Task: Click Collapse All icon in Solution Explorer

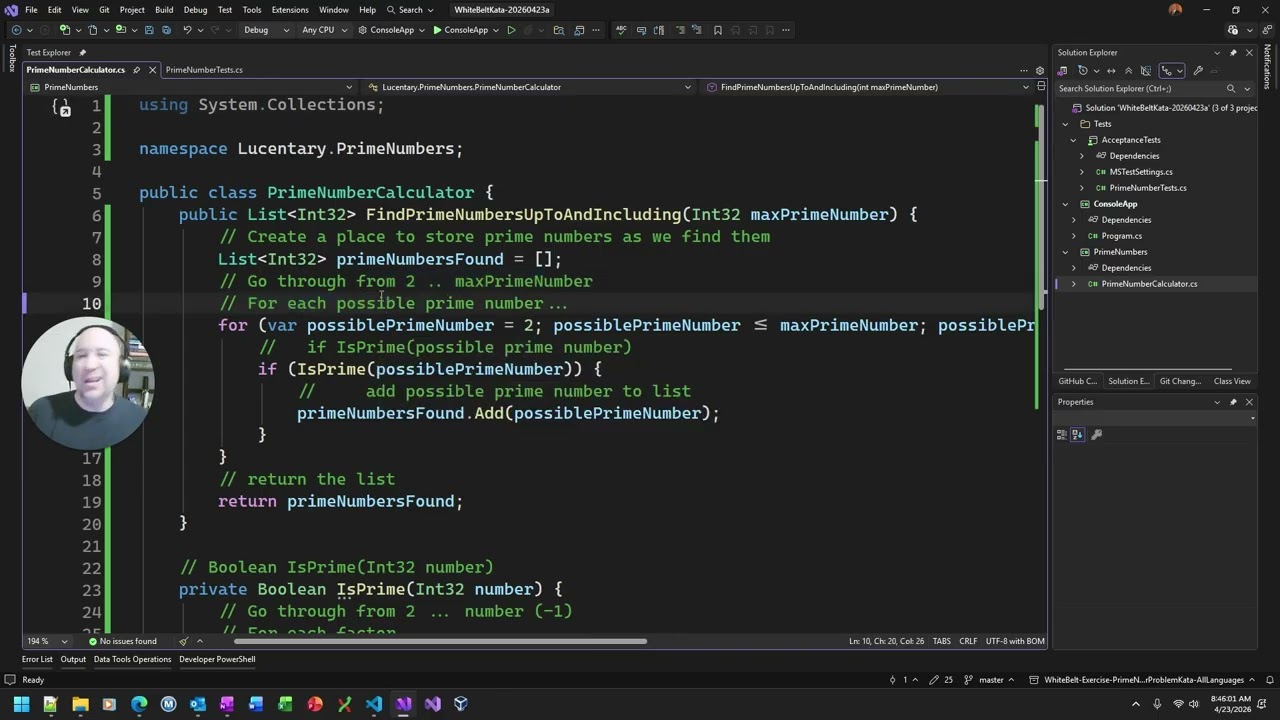Action: 1129,70
